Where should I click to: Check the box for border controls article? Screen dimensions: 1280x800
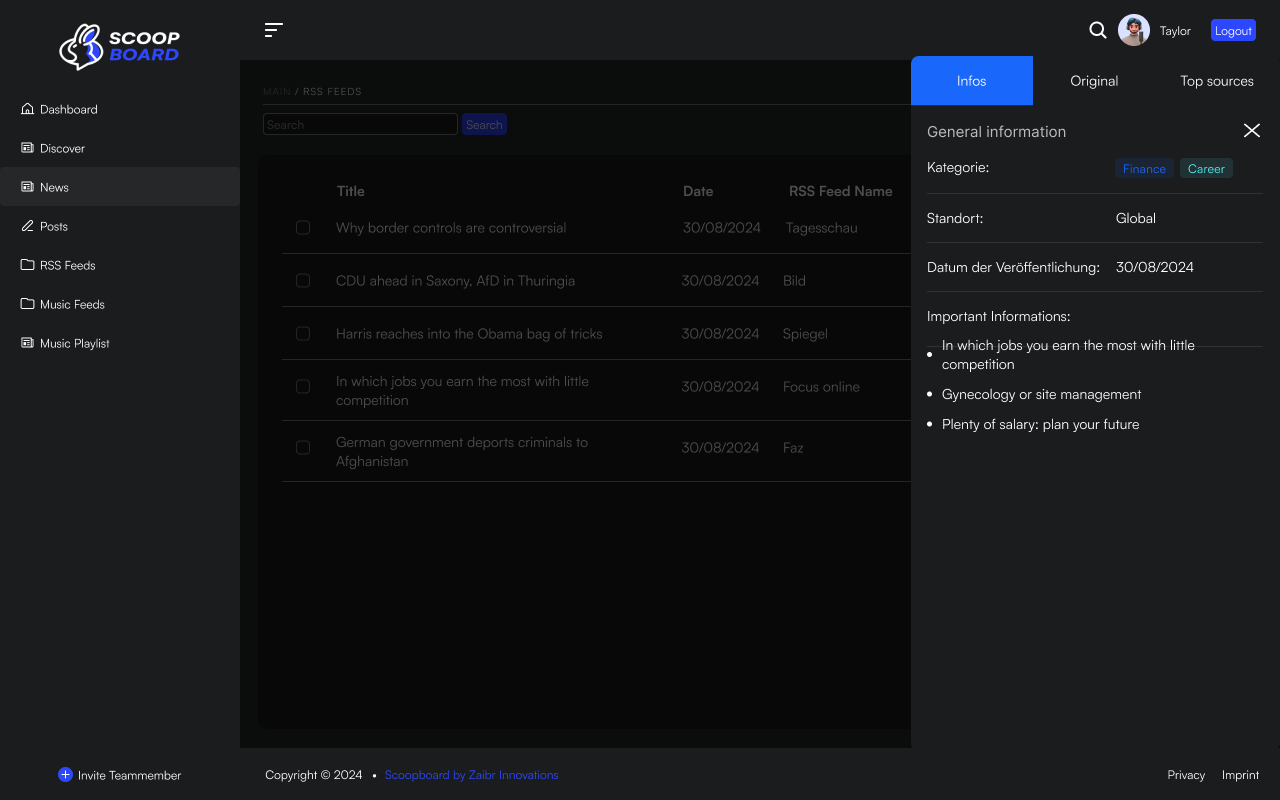(303, 228)
